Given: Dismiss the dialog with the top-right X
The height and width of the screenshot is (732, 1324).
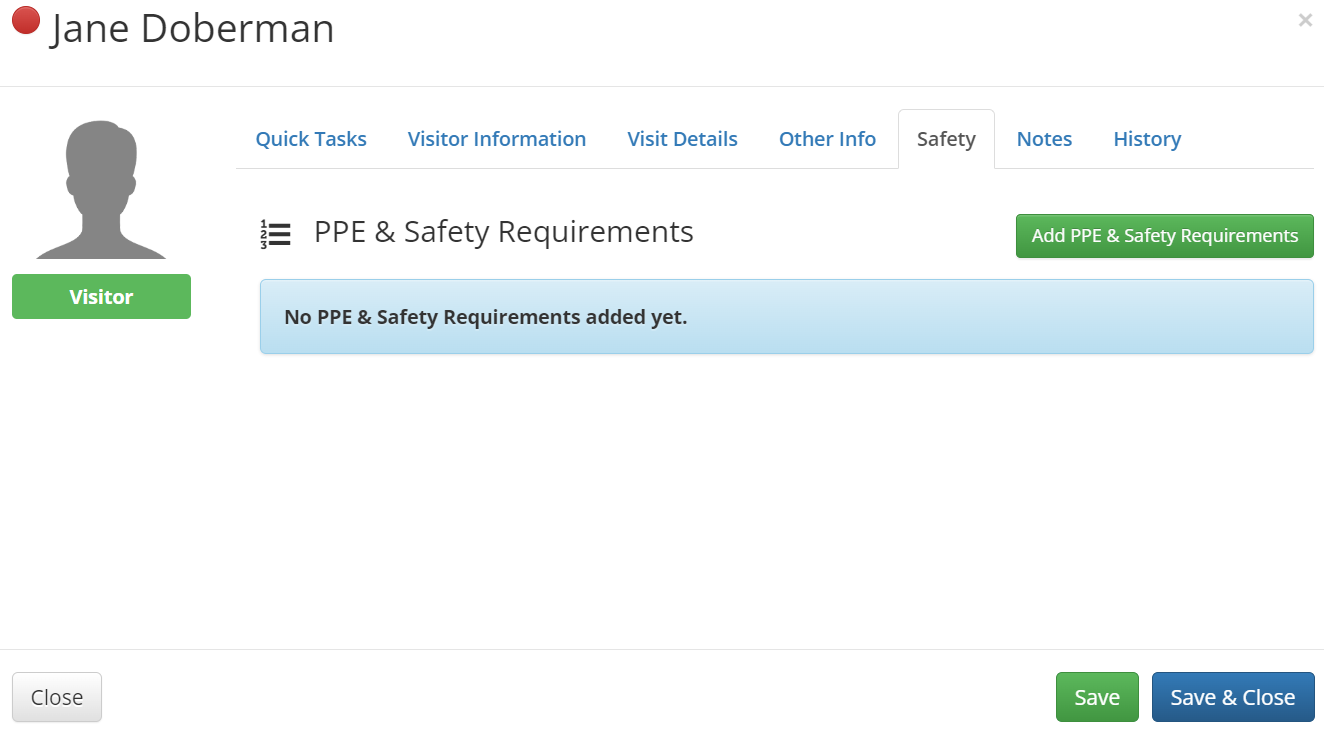Looking at the screenshot, I should point(1304,20).
